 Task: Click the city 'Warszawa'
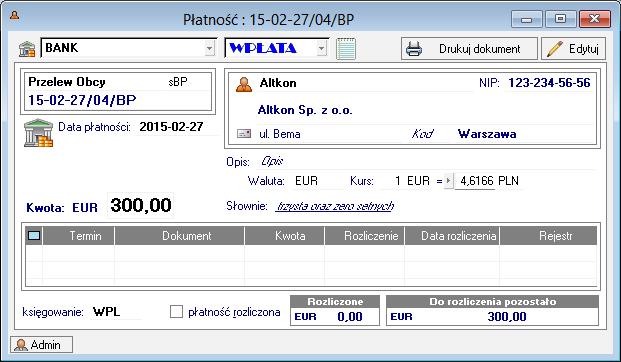487,134
